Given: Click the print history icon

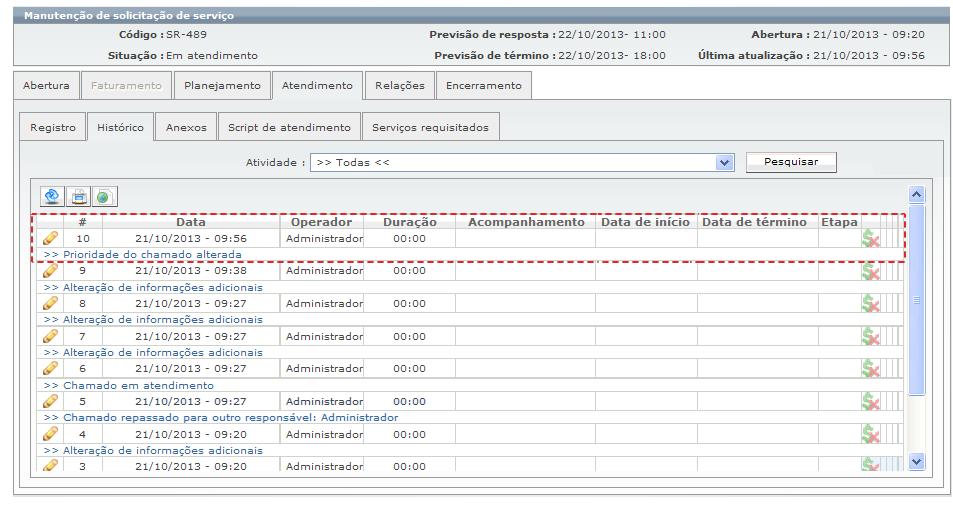Looking at the screenshot, I should (78, 196).
